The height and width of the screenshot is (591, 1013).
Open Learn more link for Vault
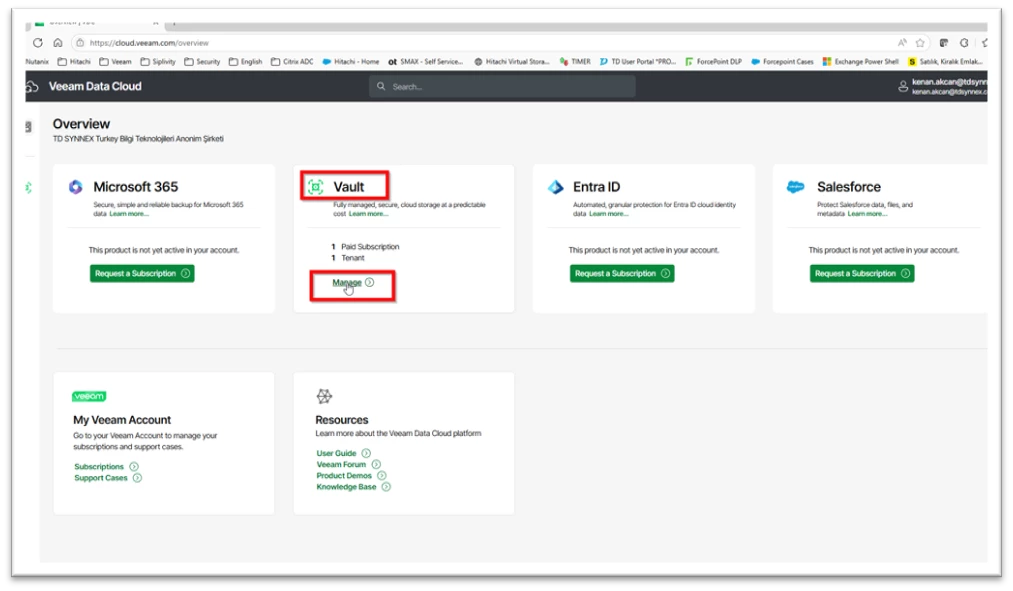(x=368, y=214)
